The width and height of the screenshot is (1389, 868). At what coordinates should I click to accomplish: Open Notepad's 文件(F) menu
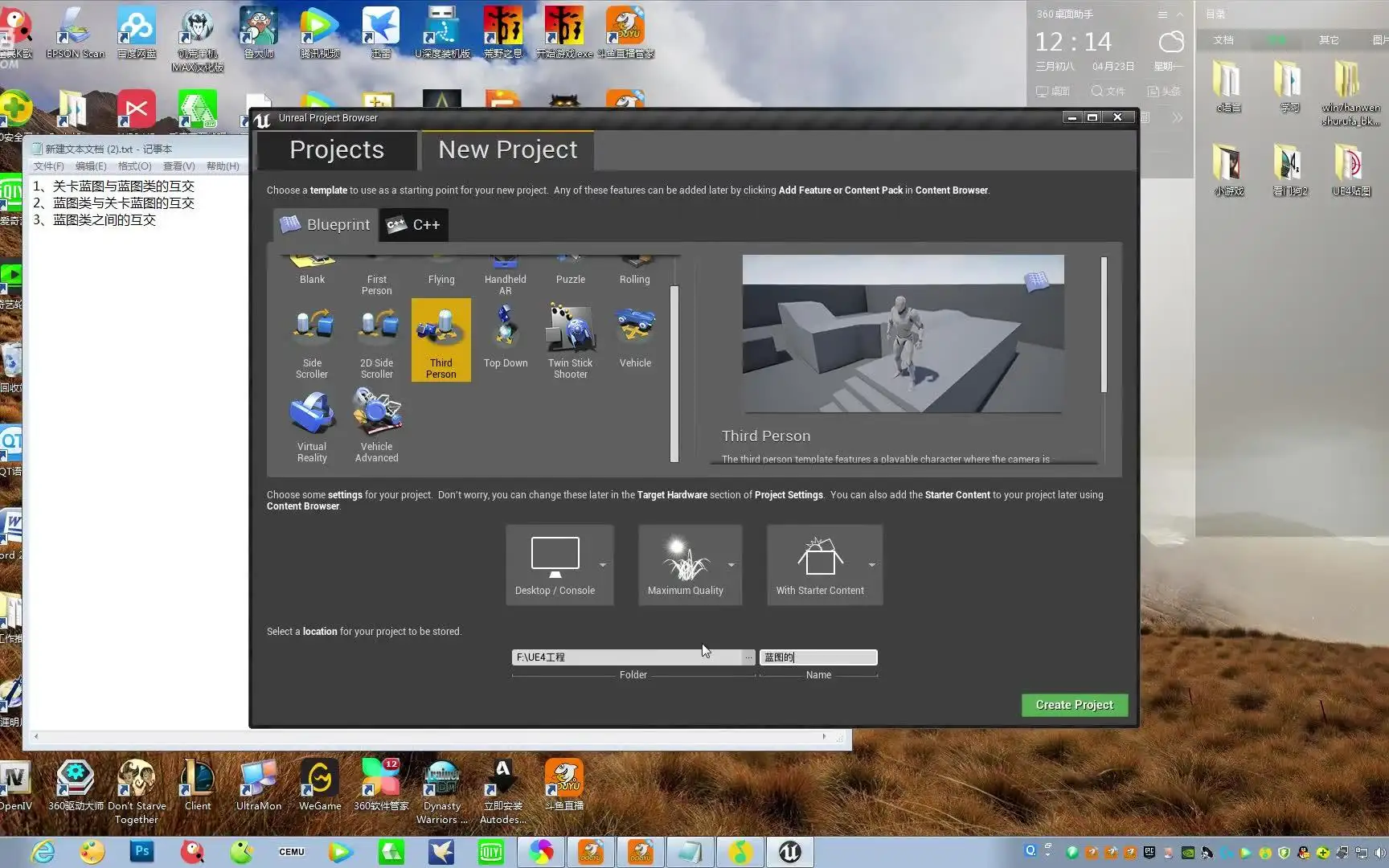click(x=48, y=166)
